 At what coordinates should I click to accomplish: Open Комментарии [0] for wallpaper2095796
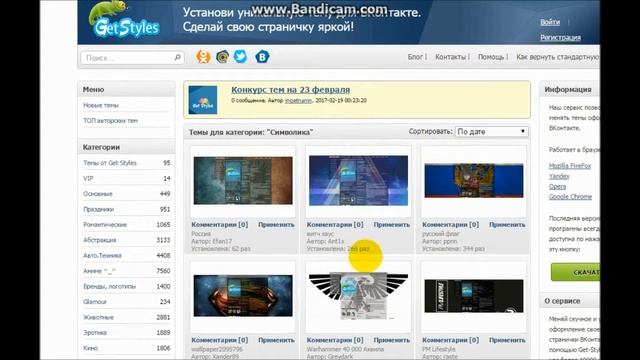220,340
